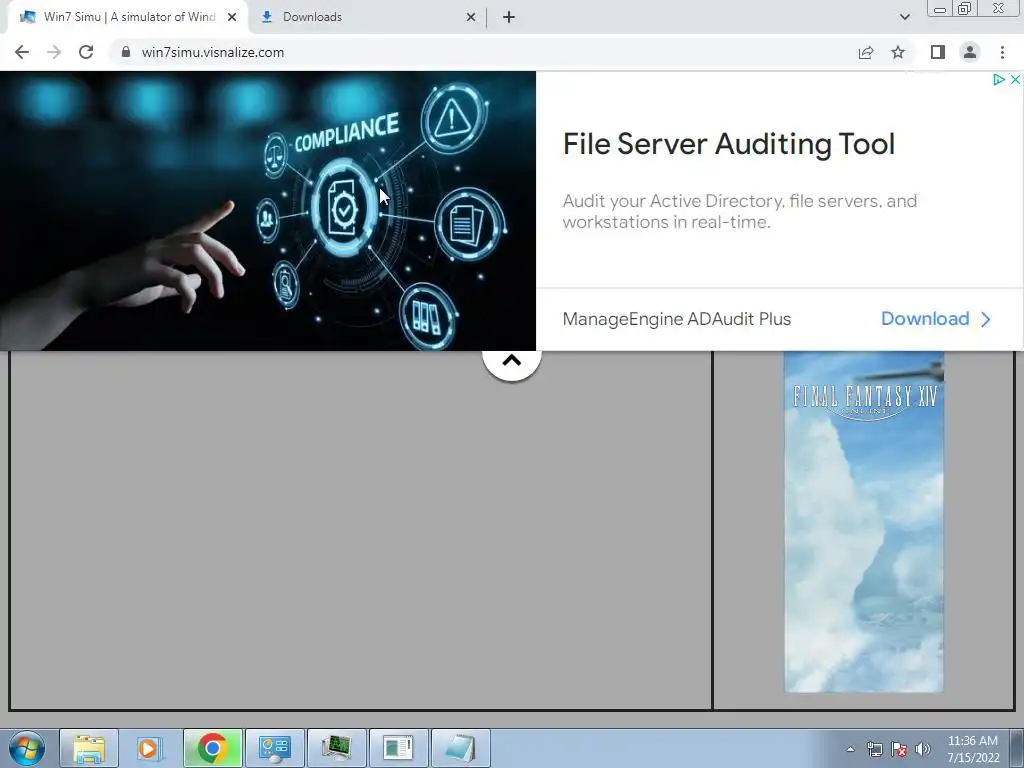Read the ad description about Active Directory
The image size is (1024, 768).
coord(740,211)
